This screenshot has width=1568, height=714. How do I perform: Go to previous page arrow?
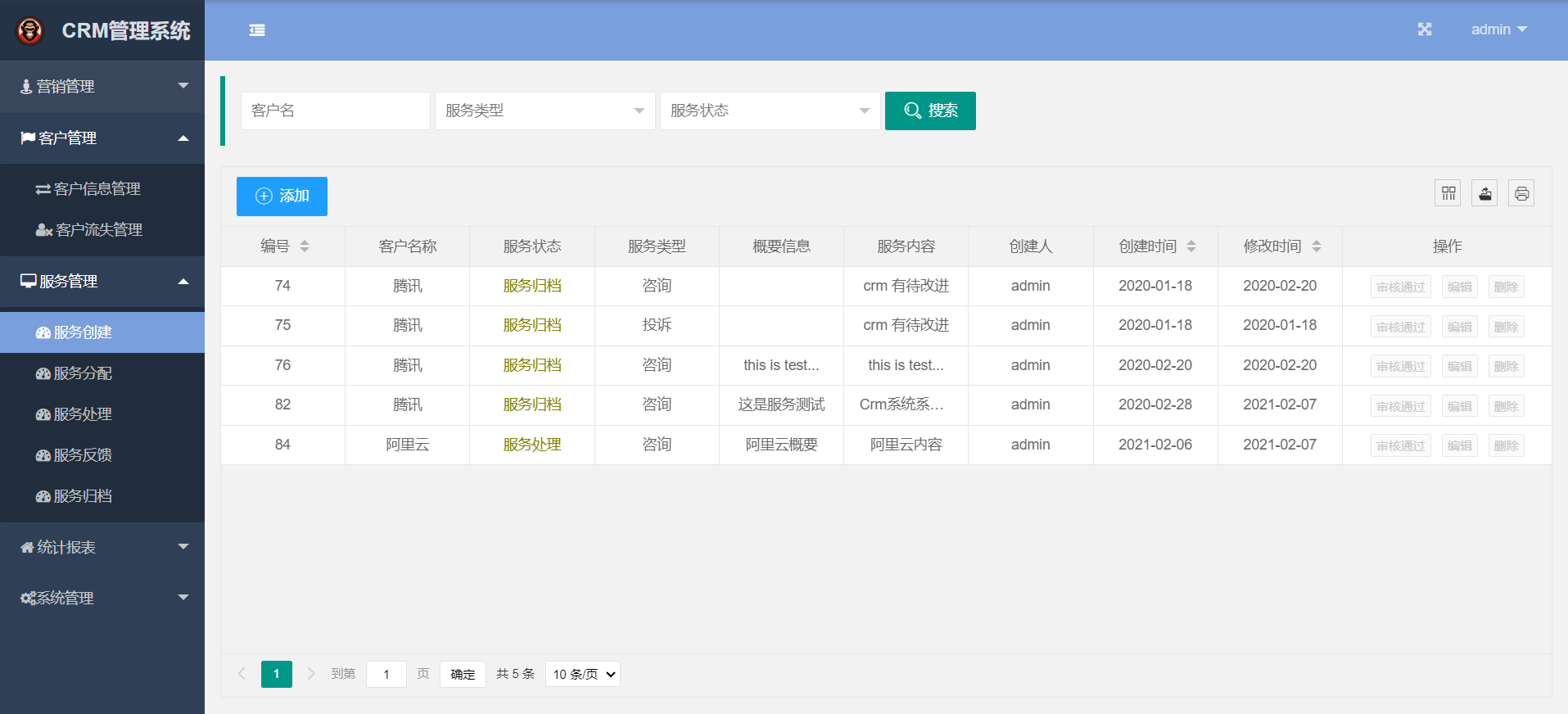click(x=242, y=674)
